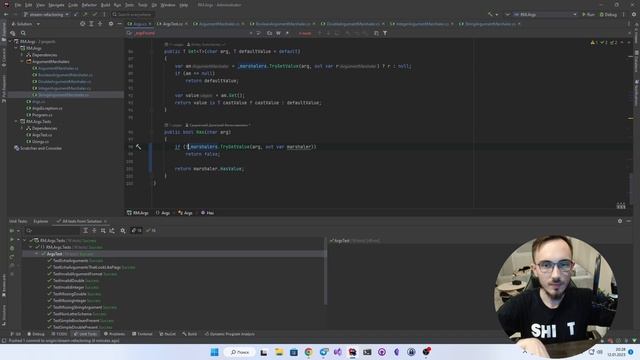The width and height of the screenshot is (640, 360).
Task: Click the quick-fix hammer icon in editor gutter
Action: click(x=139, y=147)
